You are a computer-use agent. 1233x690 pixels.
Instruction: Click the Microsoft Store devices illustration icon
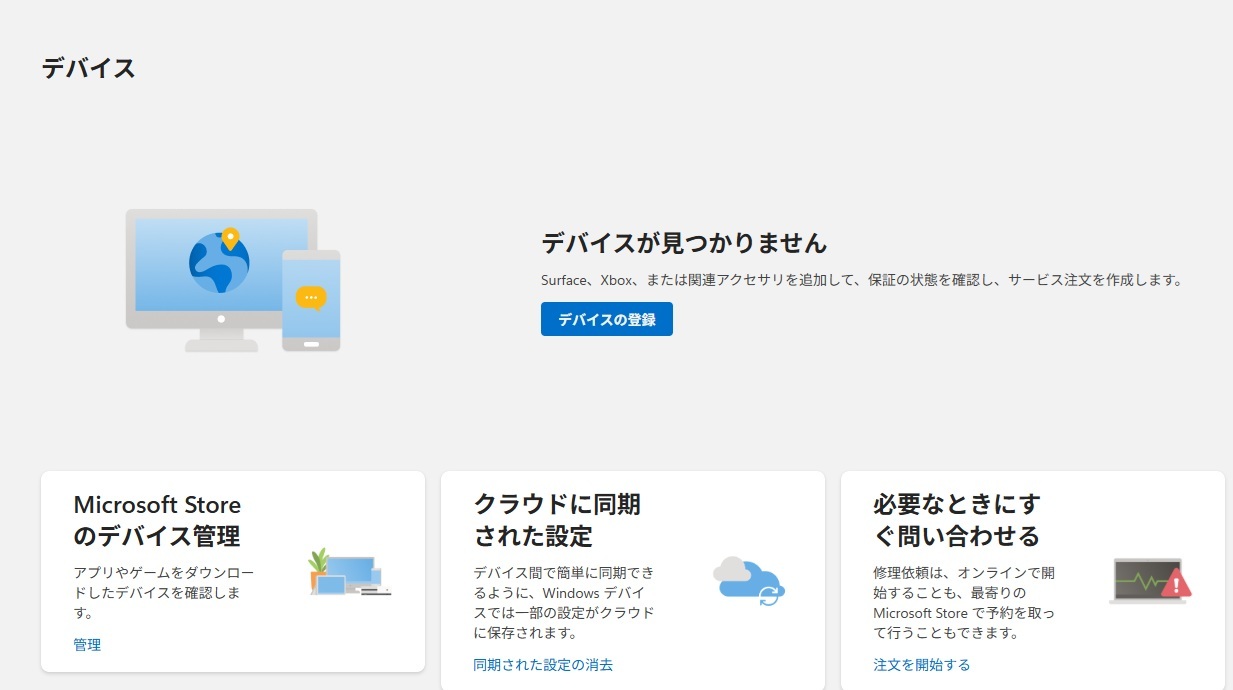(349, 573)
